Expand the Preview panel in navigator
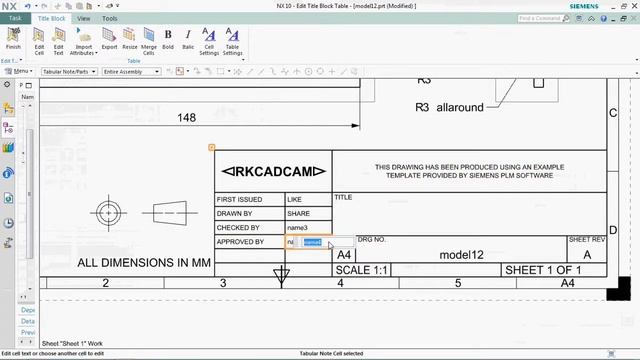This screenshot has width=640, height=360. click(x=28, y=332)
